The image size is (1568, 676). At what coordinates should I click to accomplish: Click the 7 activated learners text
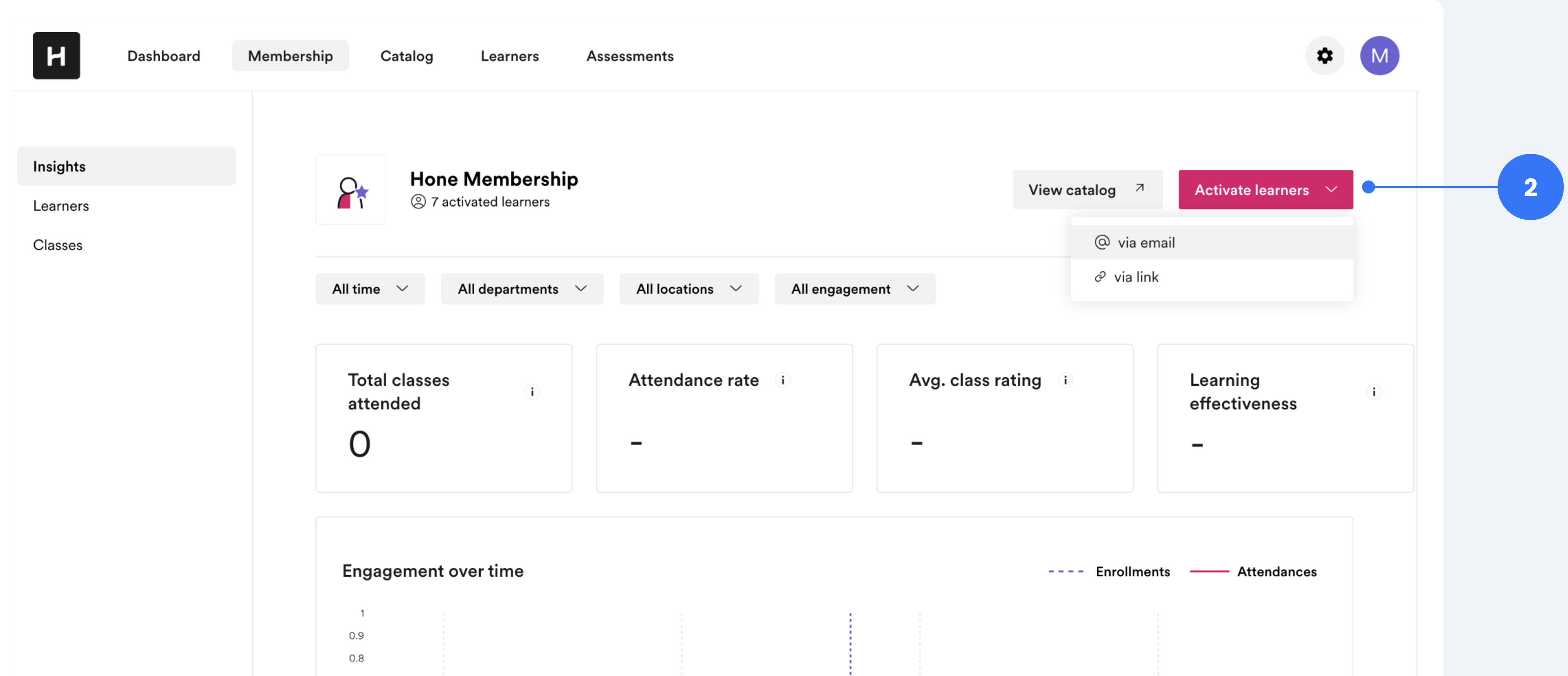(x=490, y=202)
